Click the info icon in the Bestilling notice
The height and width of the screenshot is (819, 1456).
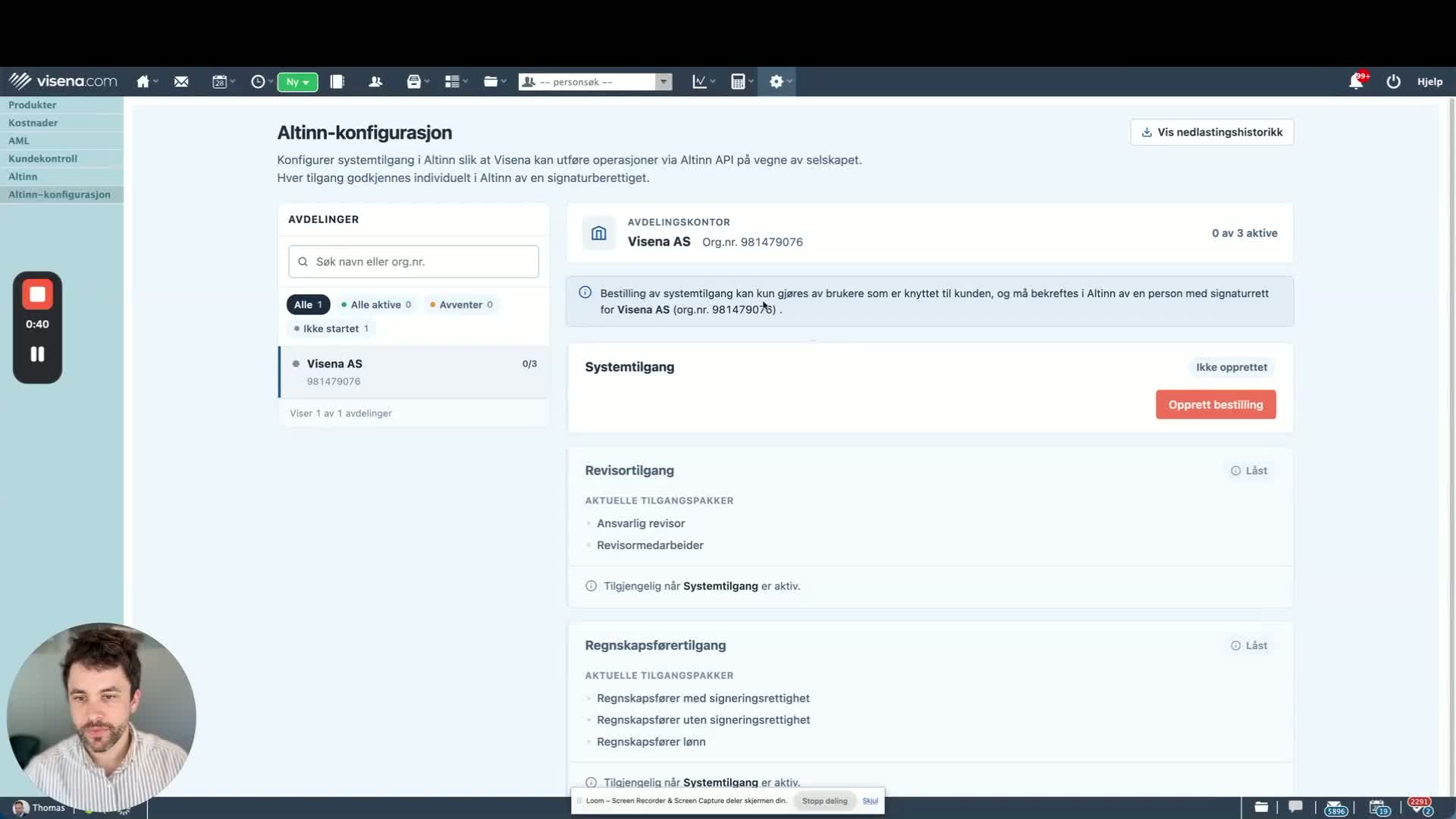(x=585, y=293)
